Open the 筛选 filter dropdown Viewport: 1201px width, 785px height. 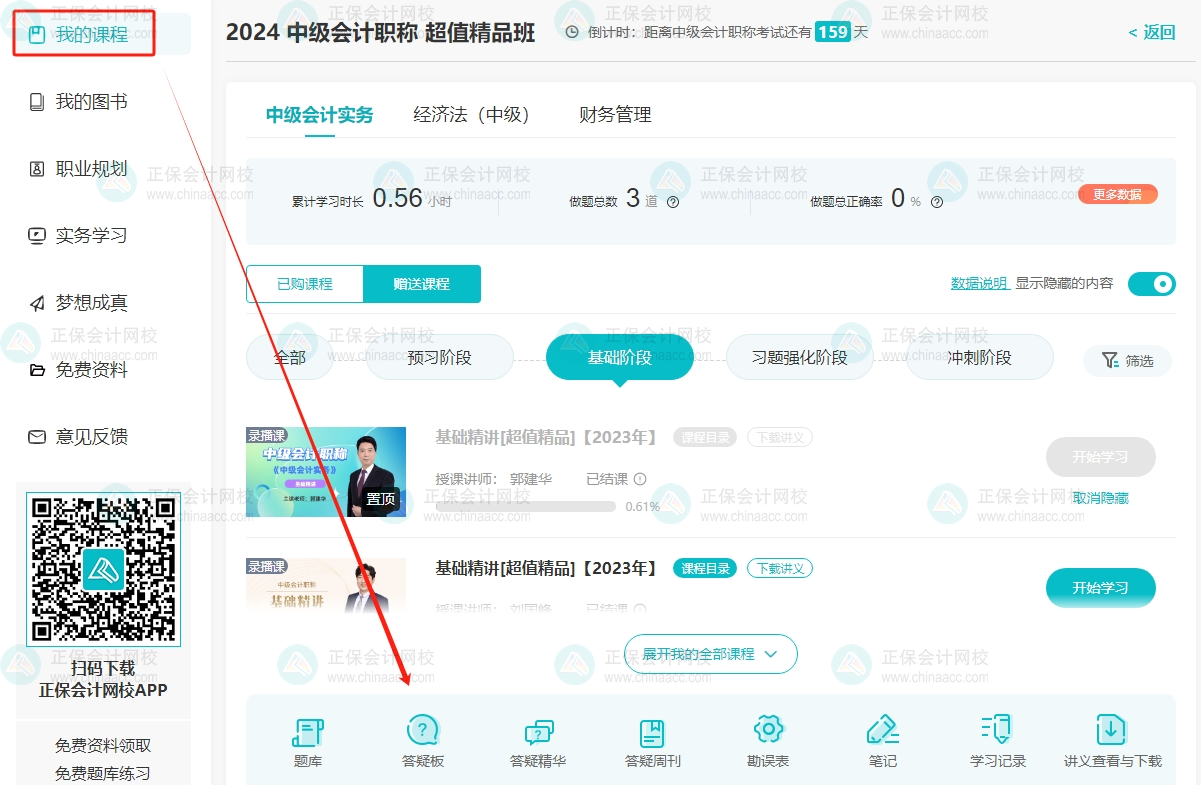click(x=1127, y=361)
